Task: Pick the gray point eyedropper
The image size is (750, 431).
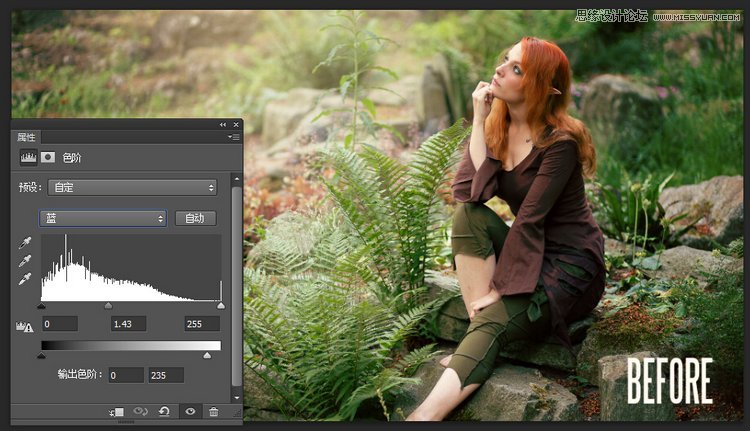Action: coord(25,261)
